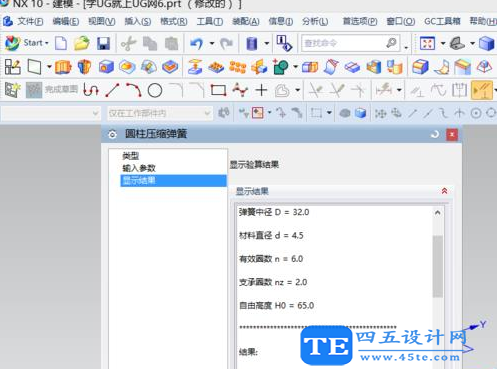Viewport: 498px width, 369px height.
Task: Select 显示结果 in the spring dialog list
Action: [x=173, y=180]
